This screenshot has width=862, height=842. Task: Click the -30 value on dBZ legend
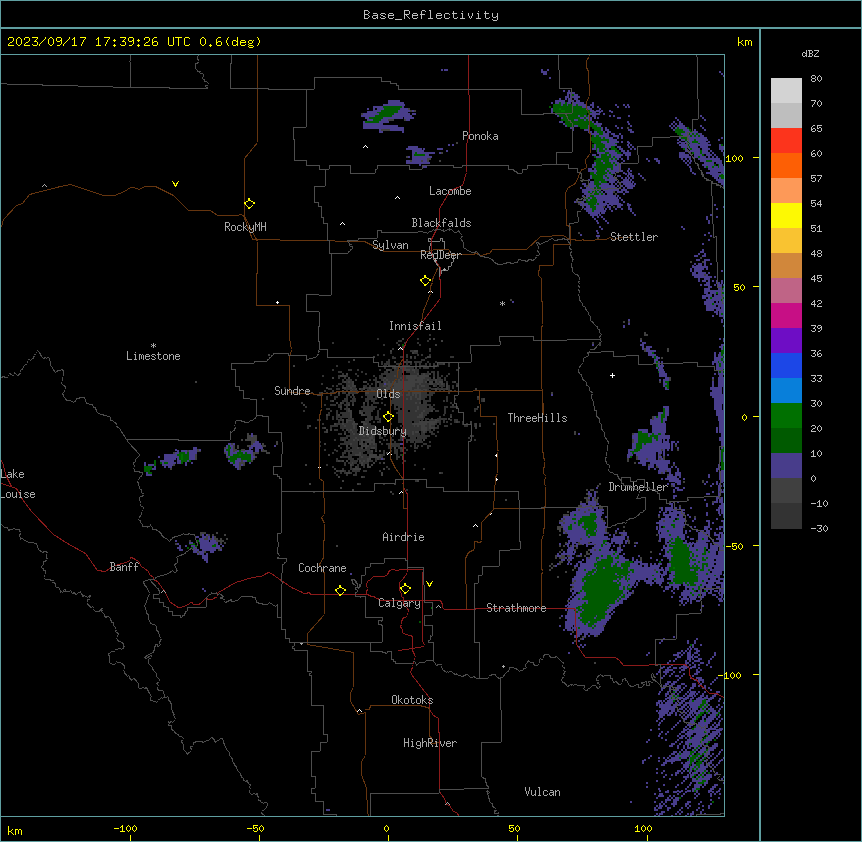pyautogui.click(x=819, y=528)
